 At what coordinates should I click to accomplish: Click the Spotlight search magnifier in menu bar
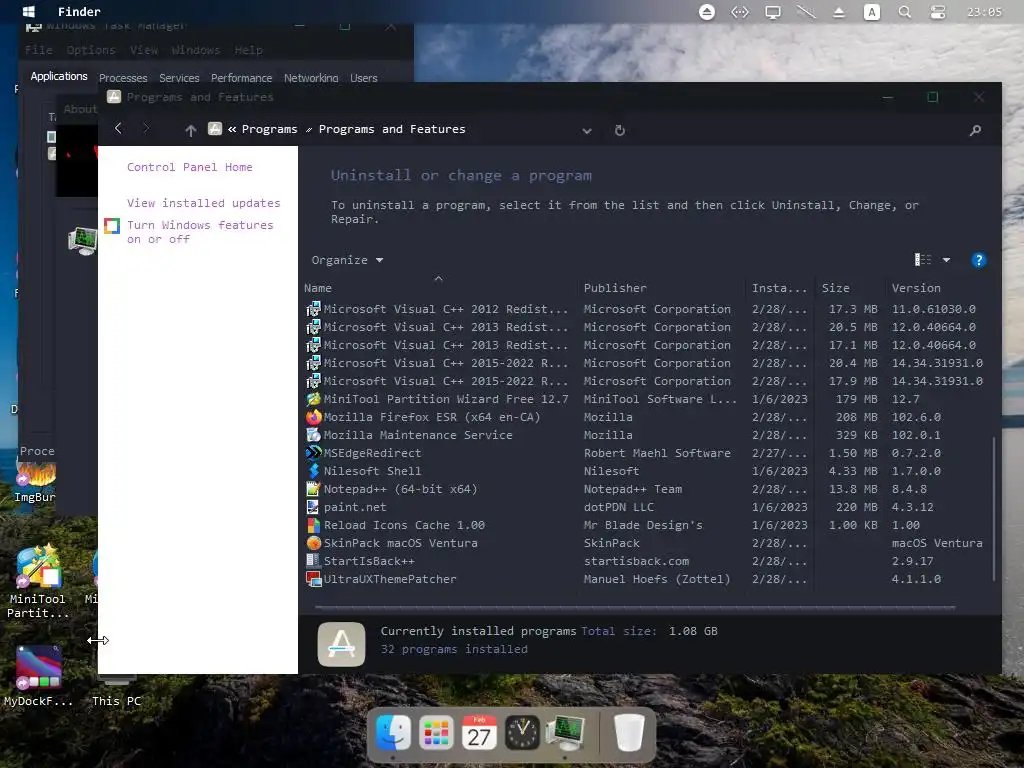click(904, 12)
